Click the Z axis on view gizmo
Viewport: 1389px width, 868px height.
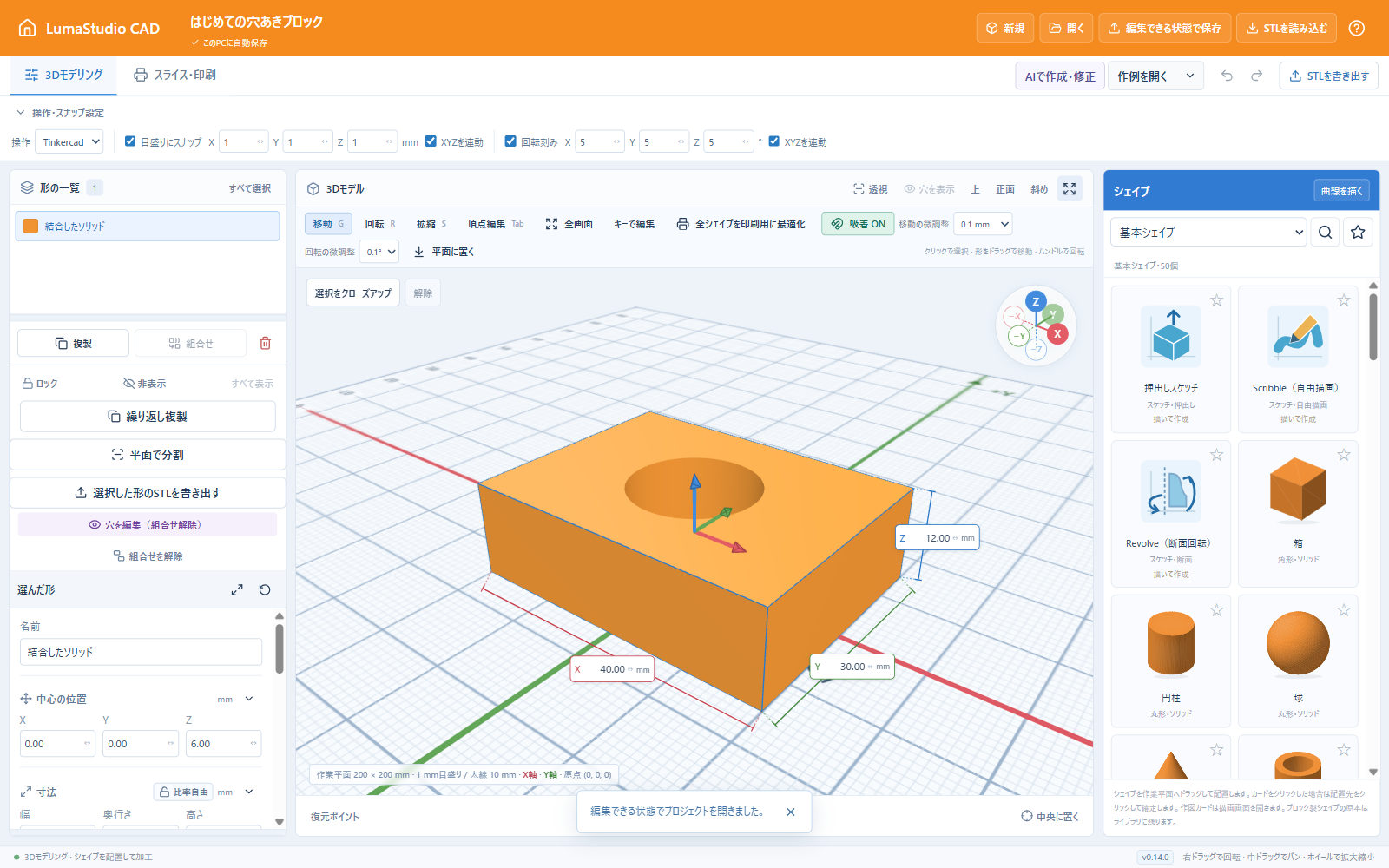[x=1036, y=301]
